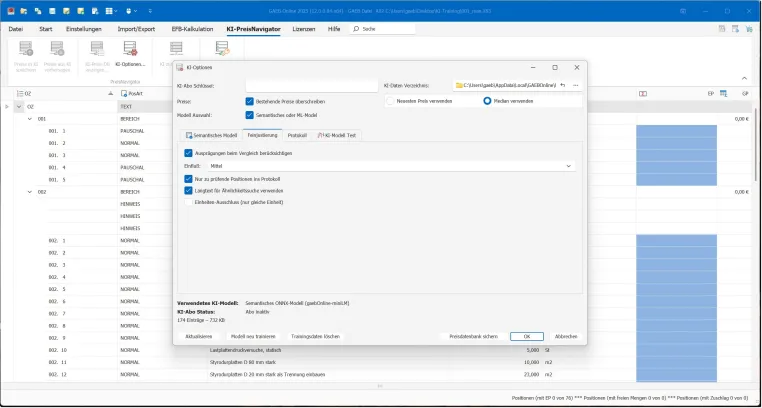The height and width of the screenshot is (408, 762).
Task: Click the search magnifier icon in the ribbon
Action: coord(356,29)
